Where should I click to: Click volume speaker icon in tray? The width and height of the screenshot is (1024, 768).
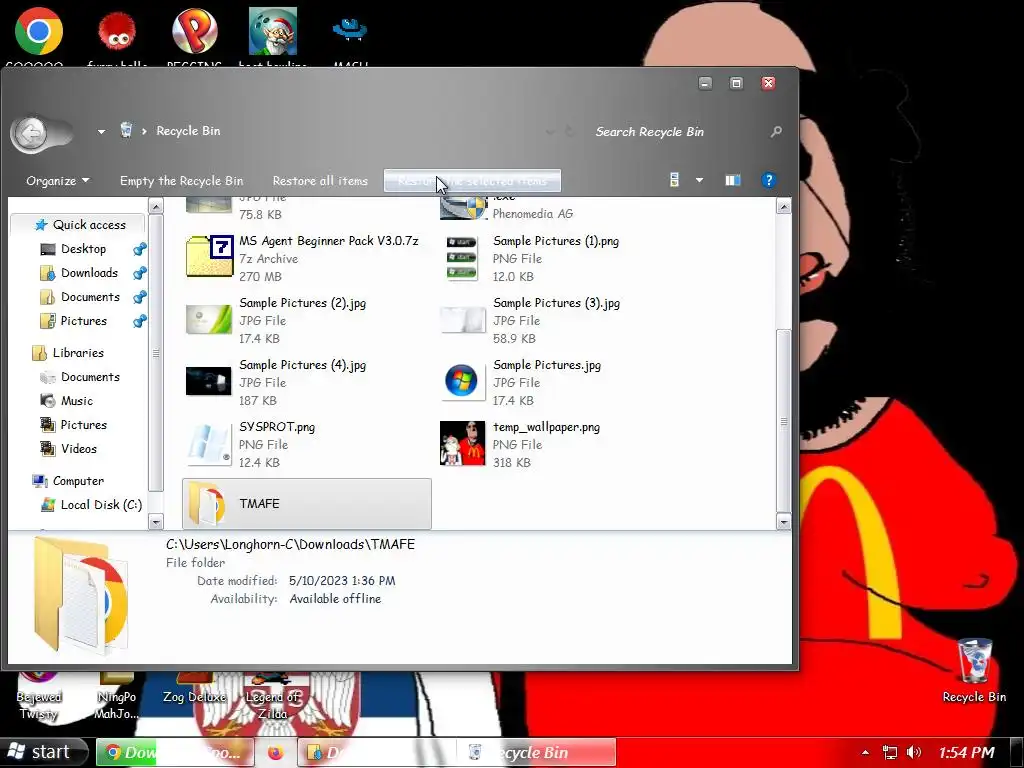click(914, 753)
